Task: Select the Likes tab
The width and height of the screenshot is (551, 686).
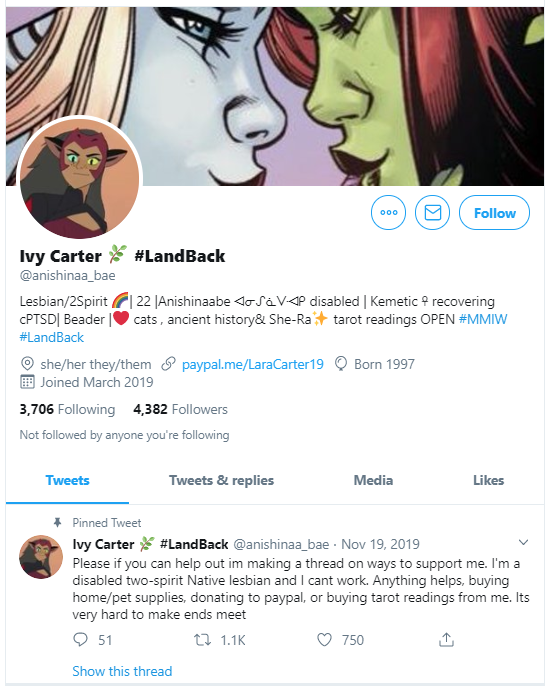Action: point(488,480)
